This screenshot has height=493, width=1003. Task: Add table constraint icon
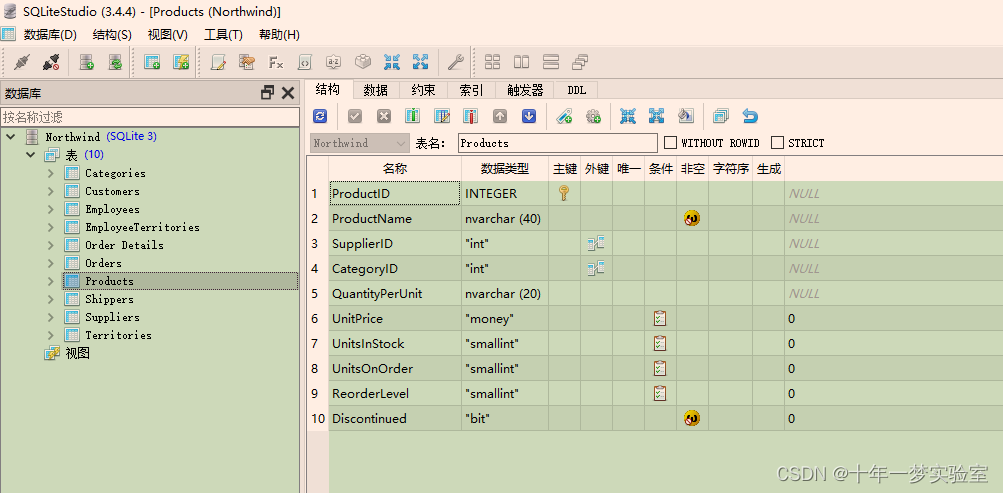click(x=564, y=116)
